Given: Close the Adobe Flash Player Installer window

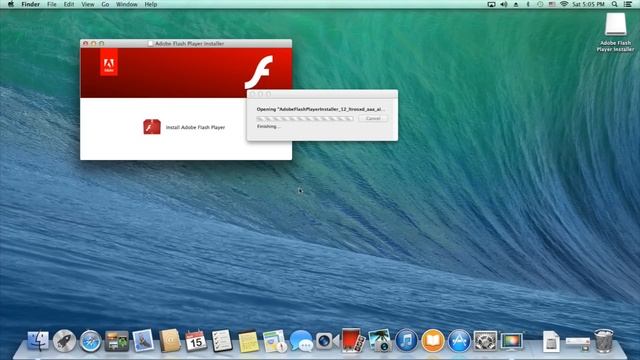Looking at the screenshot, I should (x=86, y=43).
